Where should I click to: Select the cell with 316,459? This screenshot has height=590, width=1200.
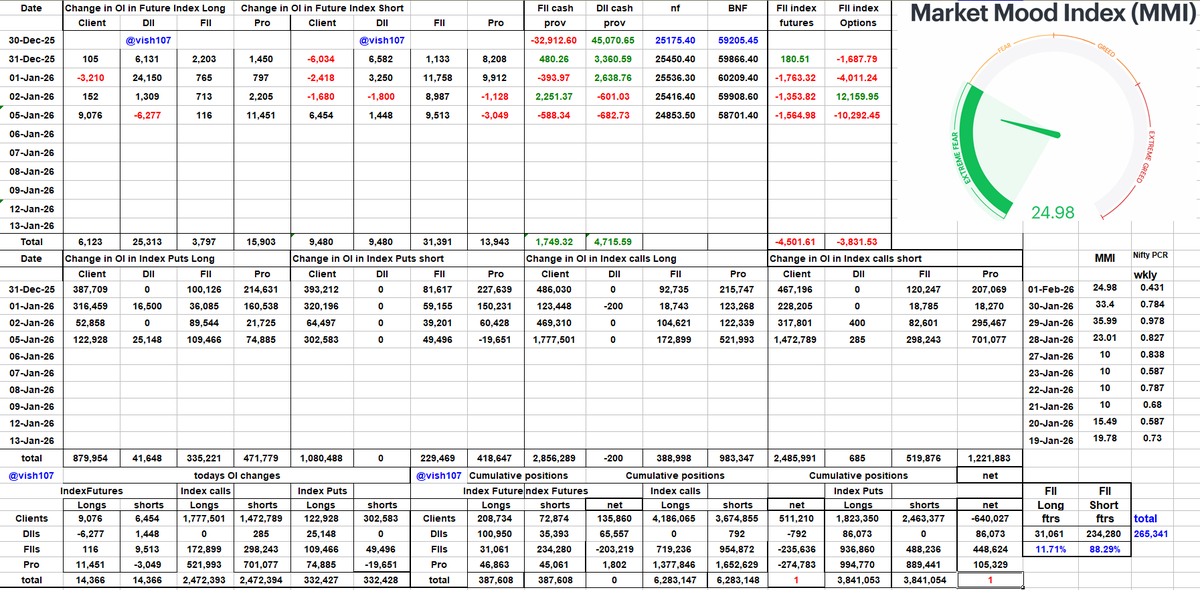click(90, 308)
